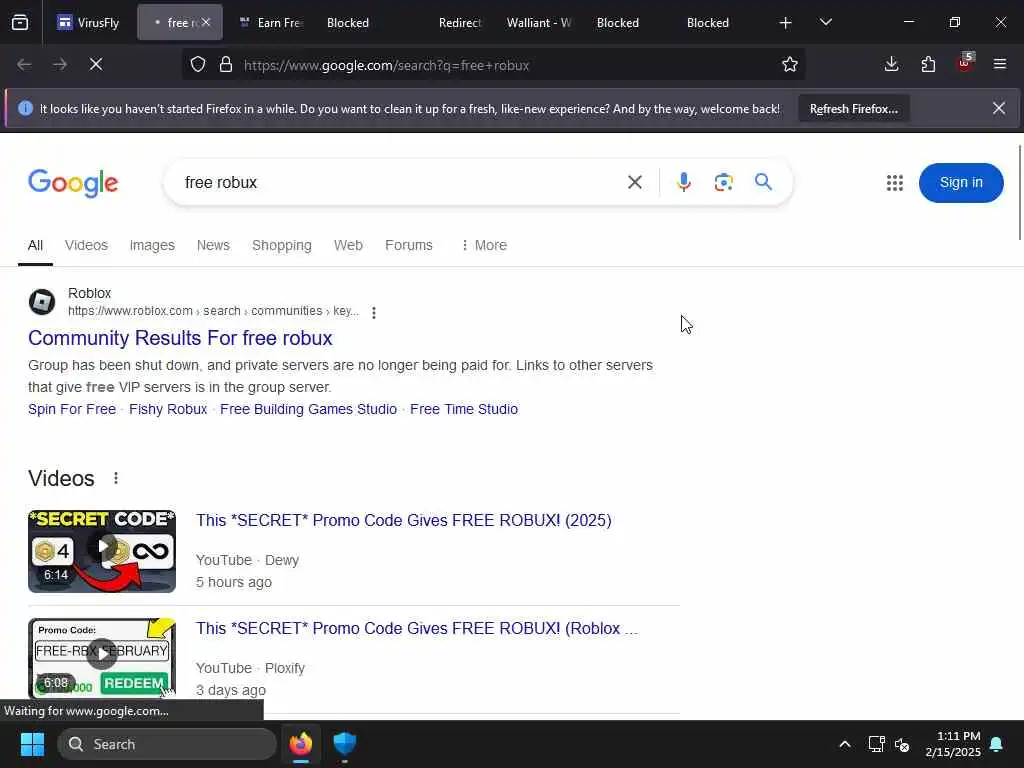
Task: Open the Ploxify Promo Code video link
Action: pyautogui.click(x=417, y=628)
